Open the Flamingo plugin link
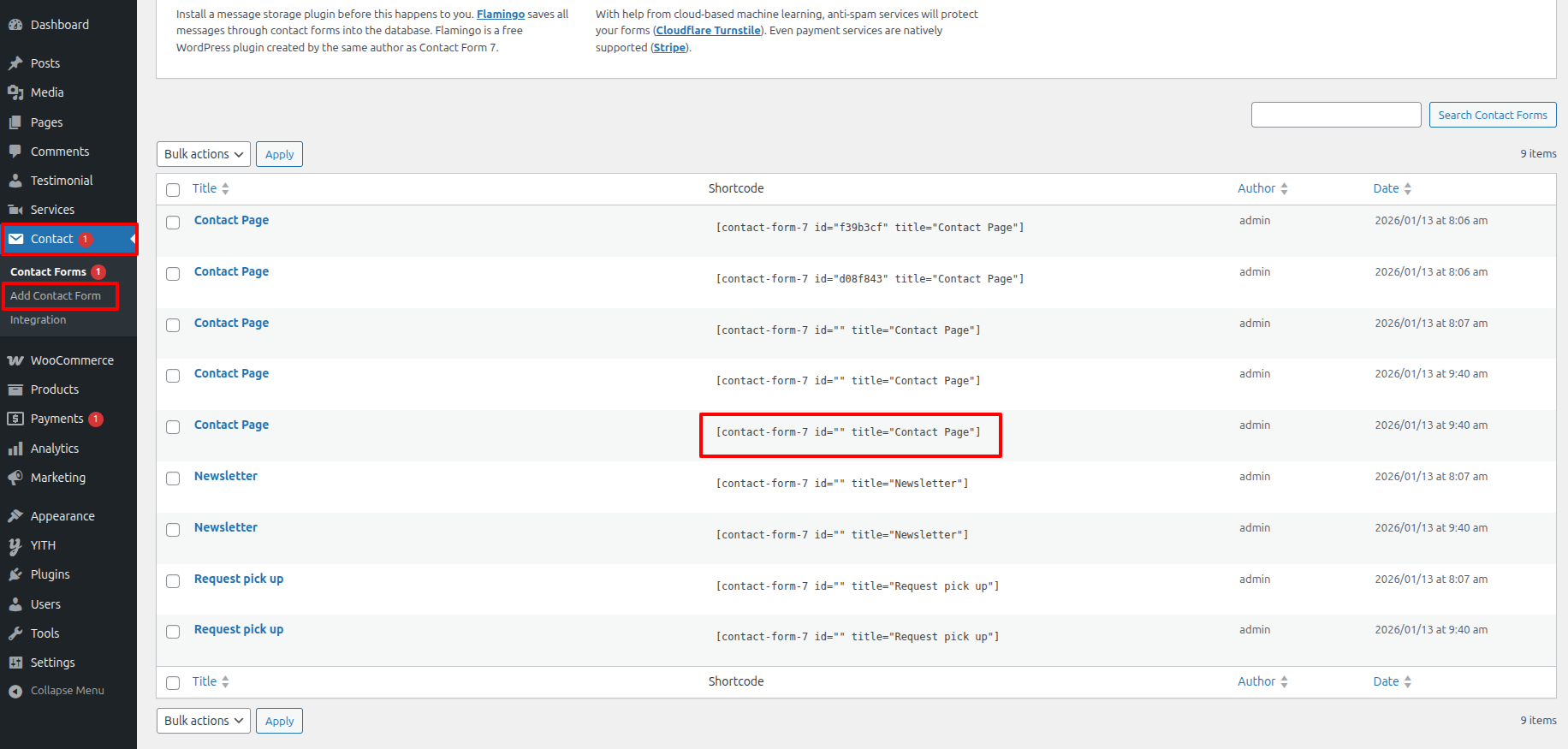Image resolution: width=1568 pixels, height=749 pixels. (x=501, y=15)
